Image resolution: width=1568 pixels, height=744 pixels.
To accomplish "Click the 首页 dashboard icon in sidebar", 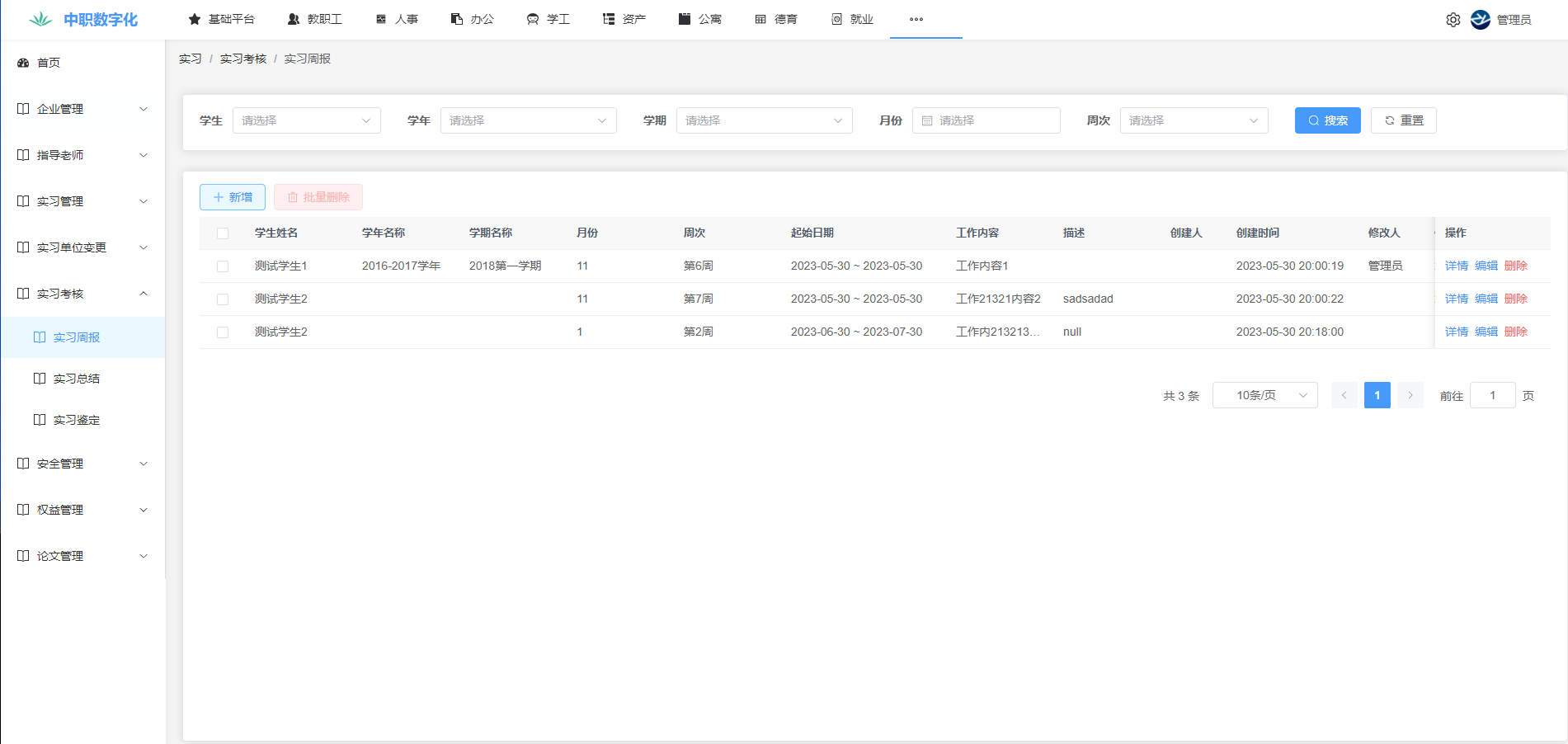I will [x=23, y=63].
